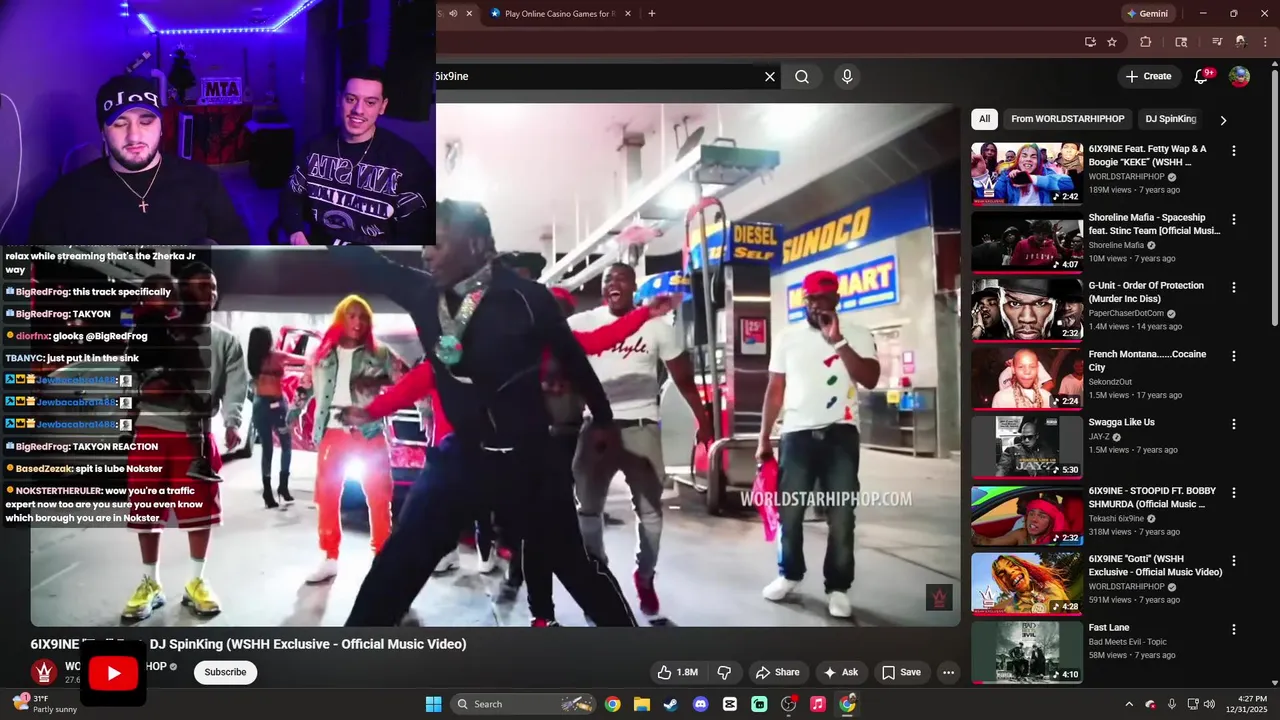This screenshot has width=1280, height=720.
Task: Open the French Montana Cocaine City thumbnail
Action: click(1027, 378)
